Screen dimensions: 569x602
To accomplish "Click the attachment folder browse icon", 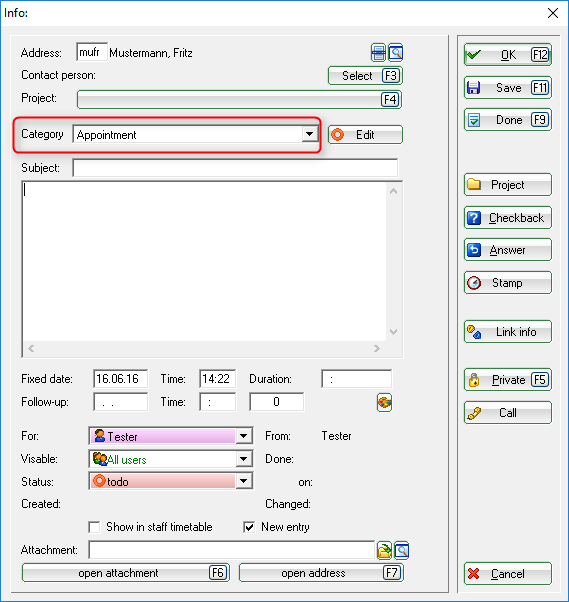I will coord(384,550).
